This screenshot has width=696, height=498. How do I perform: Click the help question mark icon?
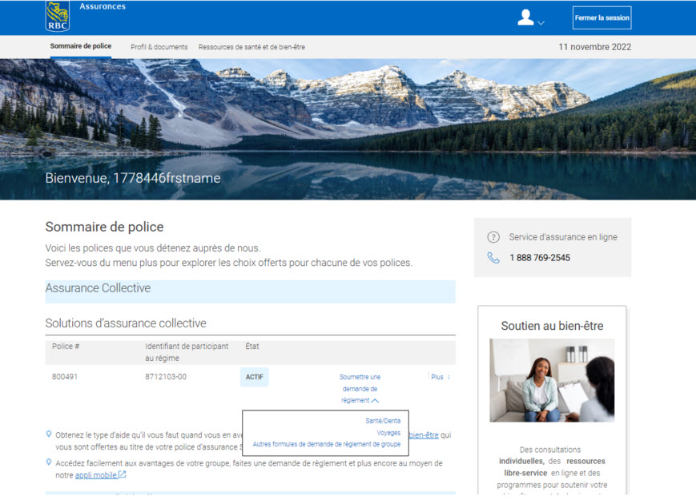point(493,237)
